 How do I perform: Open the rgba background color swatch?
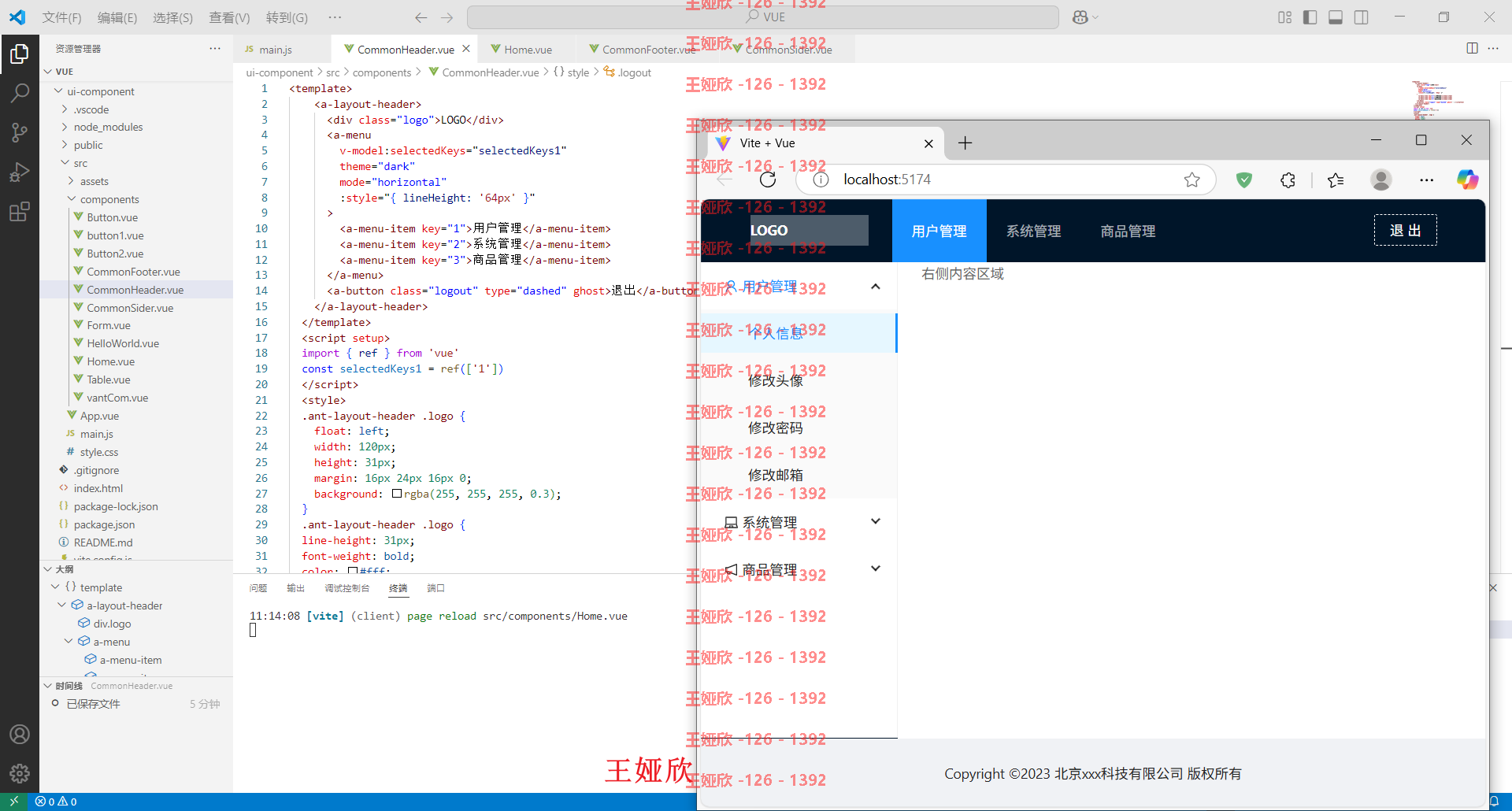[x=397, y=494]
